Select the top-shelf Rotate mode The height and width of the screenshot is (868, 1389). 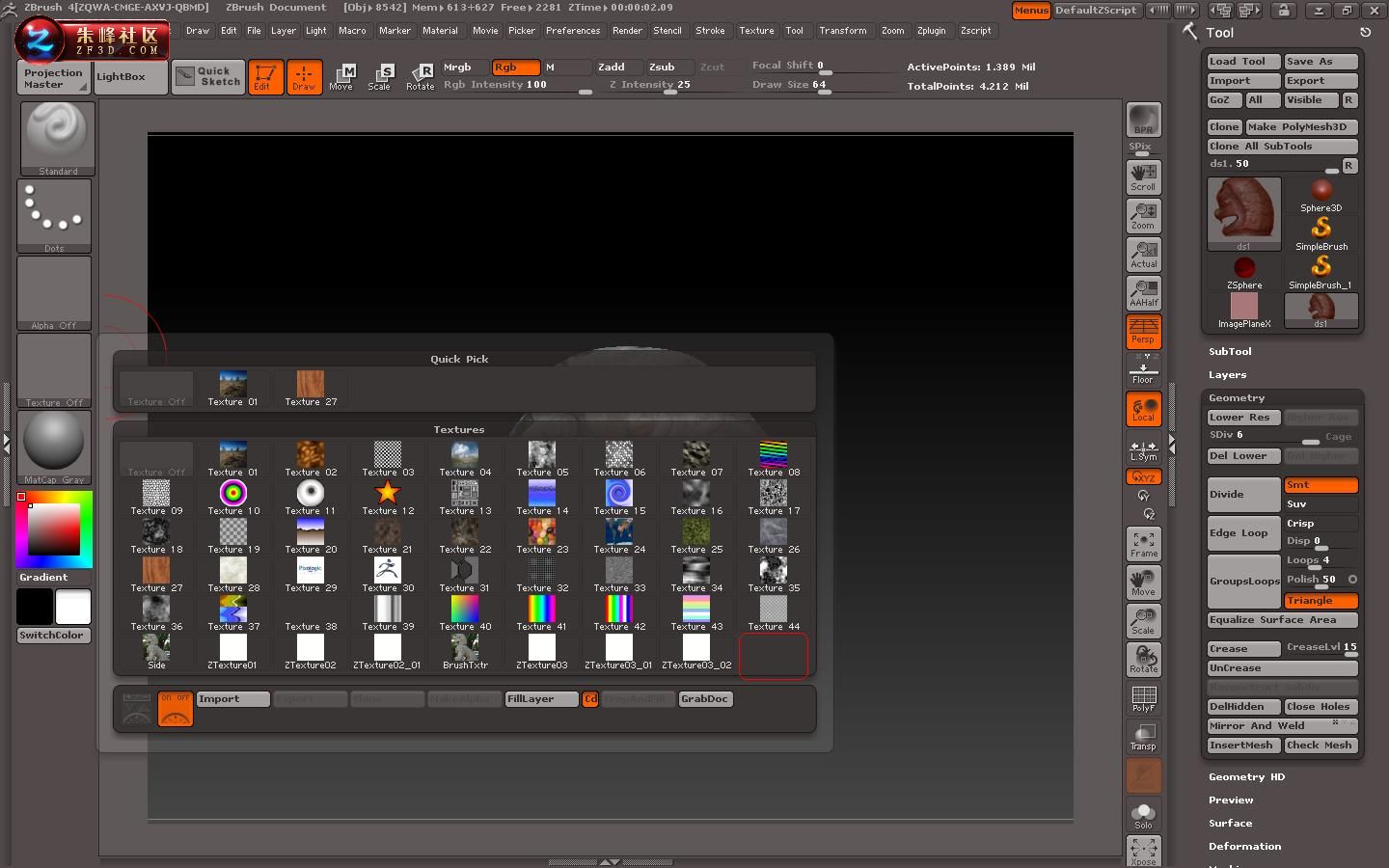click(x=420, y=76)
